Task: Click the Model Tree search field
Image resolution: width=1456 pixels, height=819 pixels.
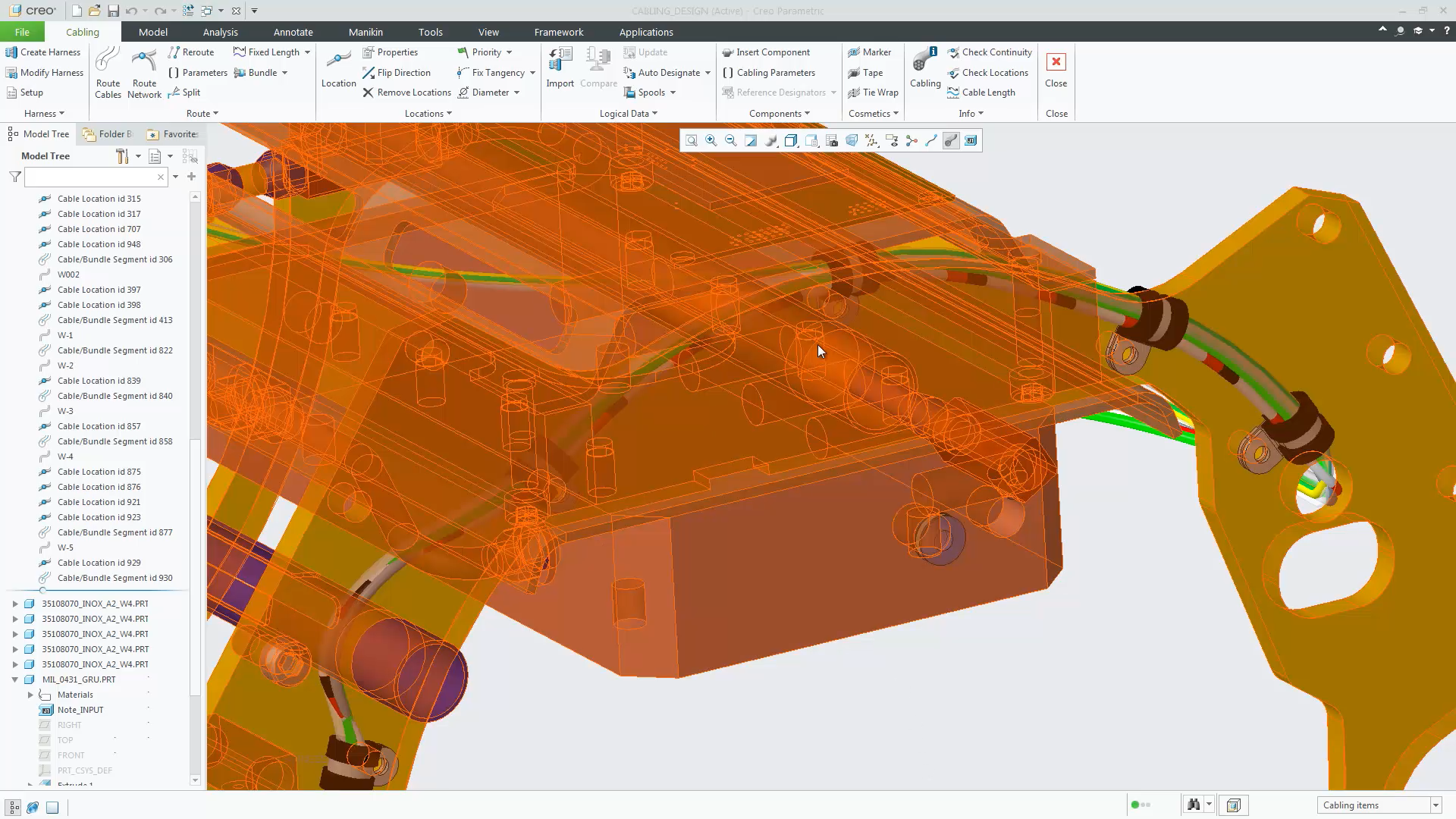Action: [x=96, y=177]
